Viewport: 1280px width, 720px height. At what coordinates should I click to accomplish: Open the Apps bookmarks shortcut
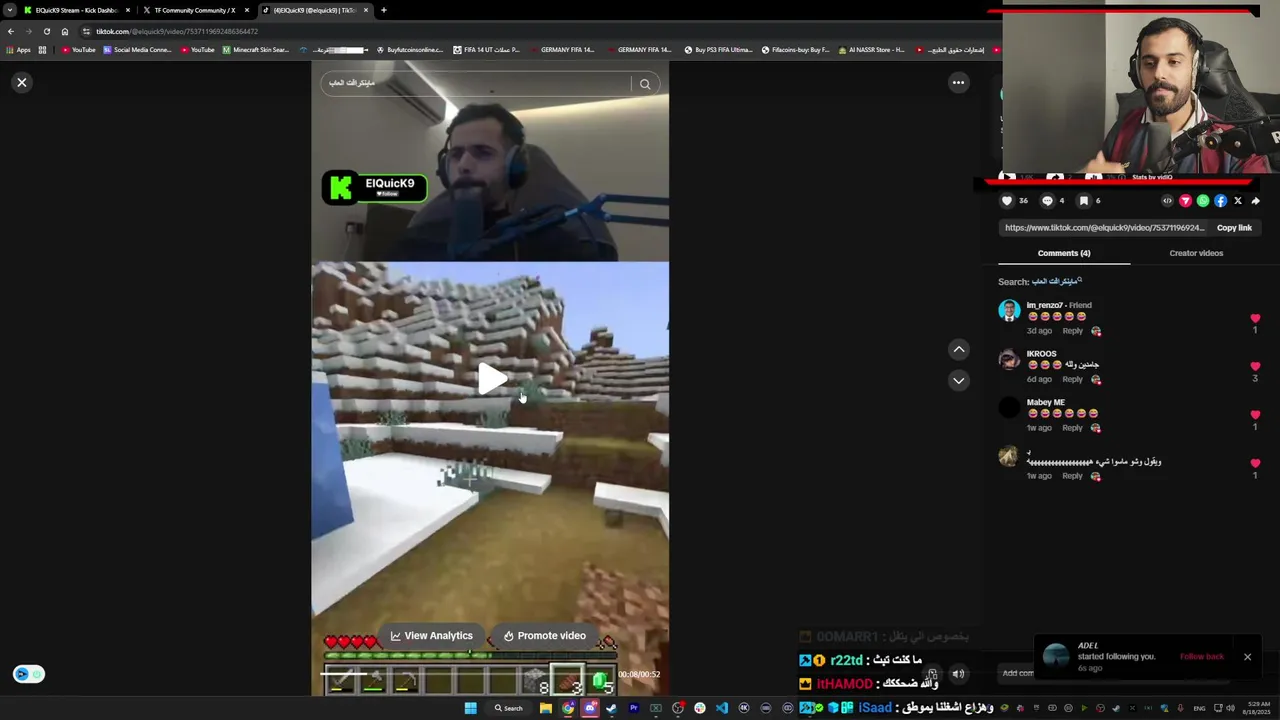18,50
